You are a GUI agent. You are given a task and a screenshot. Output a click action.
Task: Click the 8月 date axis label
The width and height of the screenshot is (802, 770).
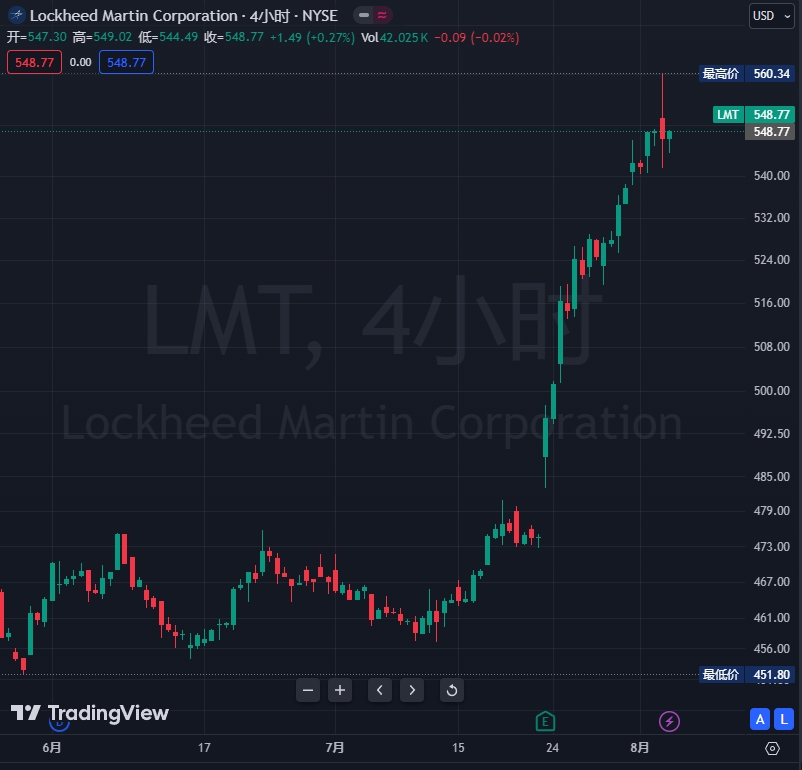[639, 748]
